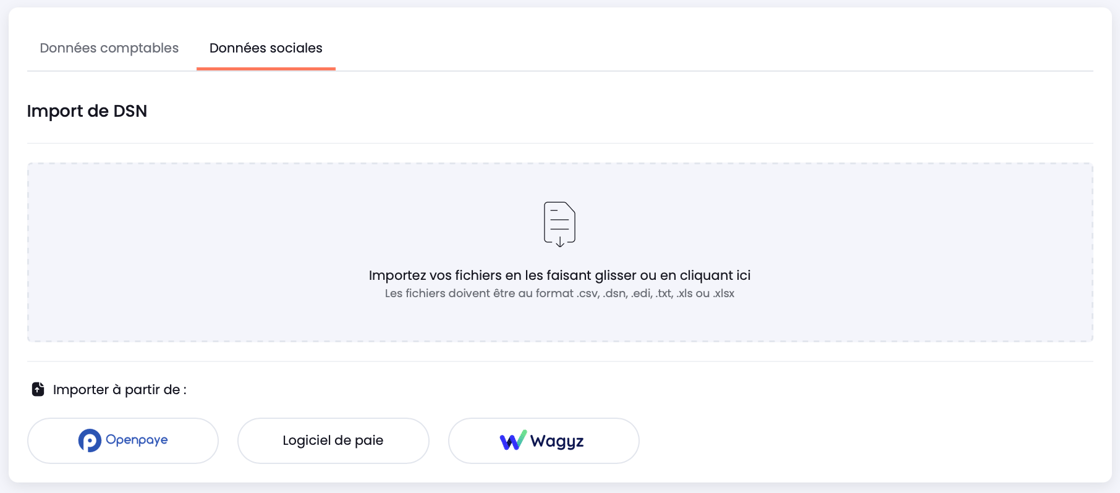Click the '.dsn' mention in format hint
Viewport: 1120px width, 493px height.
614,294
